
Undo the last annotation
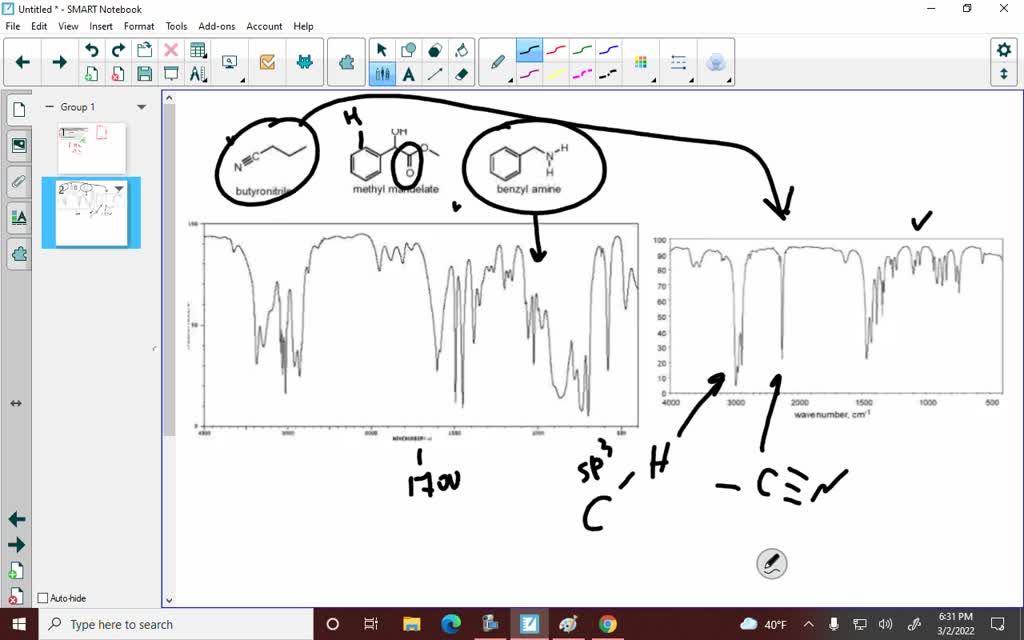click(89, 48)
